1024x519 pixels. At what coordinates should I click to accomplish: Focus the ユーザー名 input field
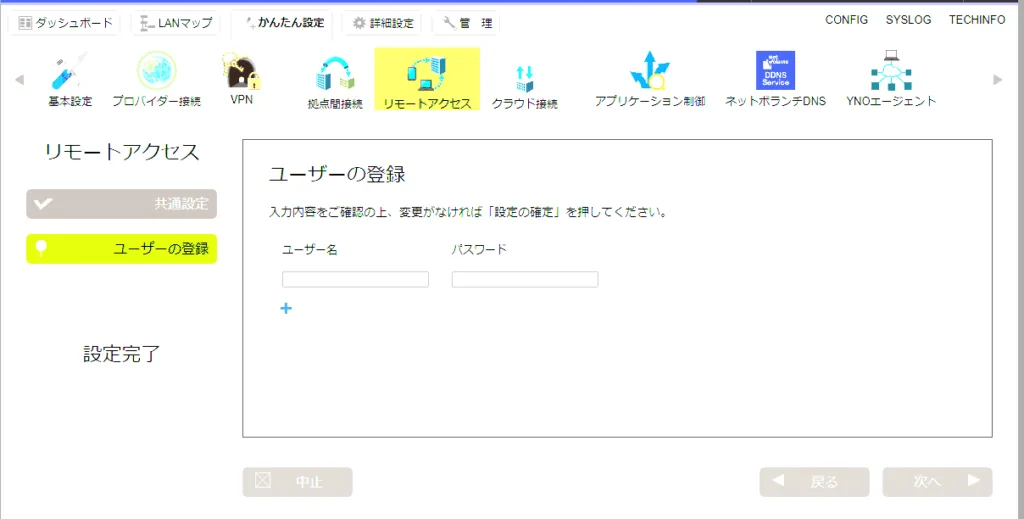(355, 279)
